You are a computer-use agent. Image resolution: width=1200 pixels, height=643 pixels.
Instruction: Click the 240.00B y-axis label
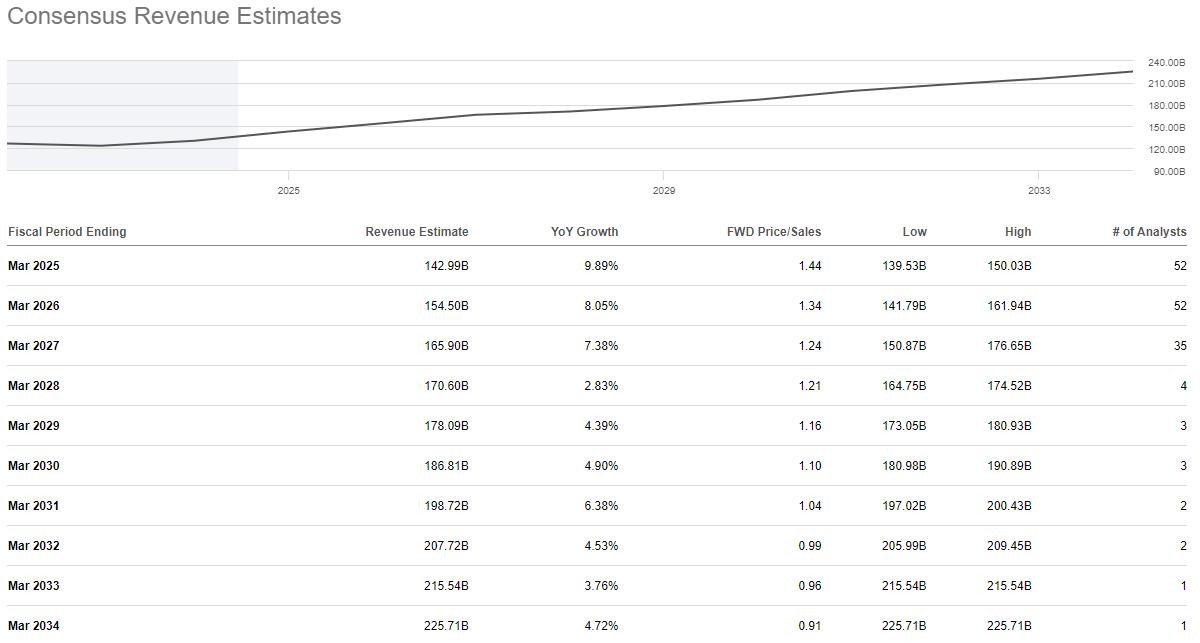point(1166,63)
